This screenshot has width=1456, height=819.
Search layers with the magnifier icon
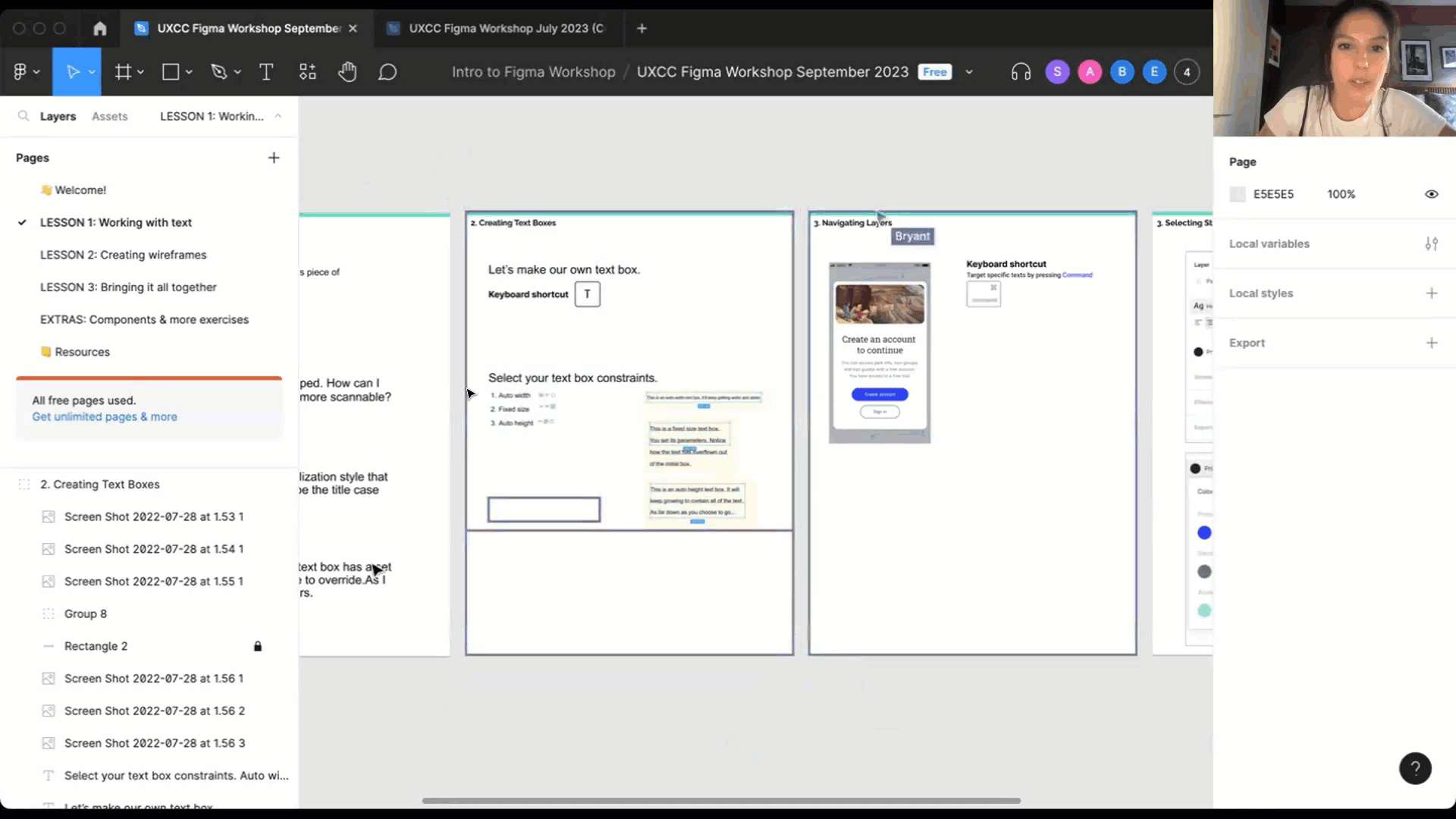pyautogui.click(x=24, y=116)
